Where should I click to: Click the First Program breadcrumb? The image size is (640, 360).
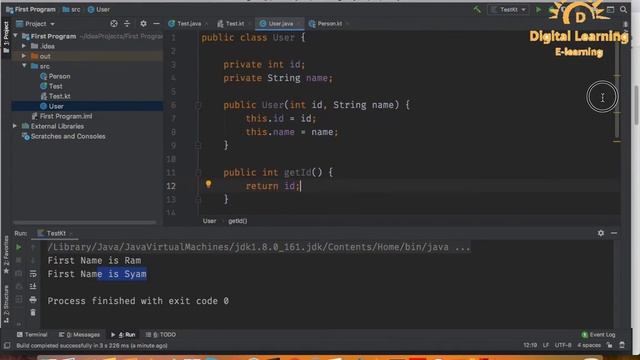[x=31, y=9]
